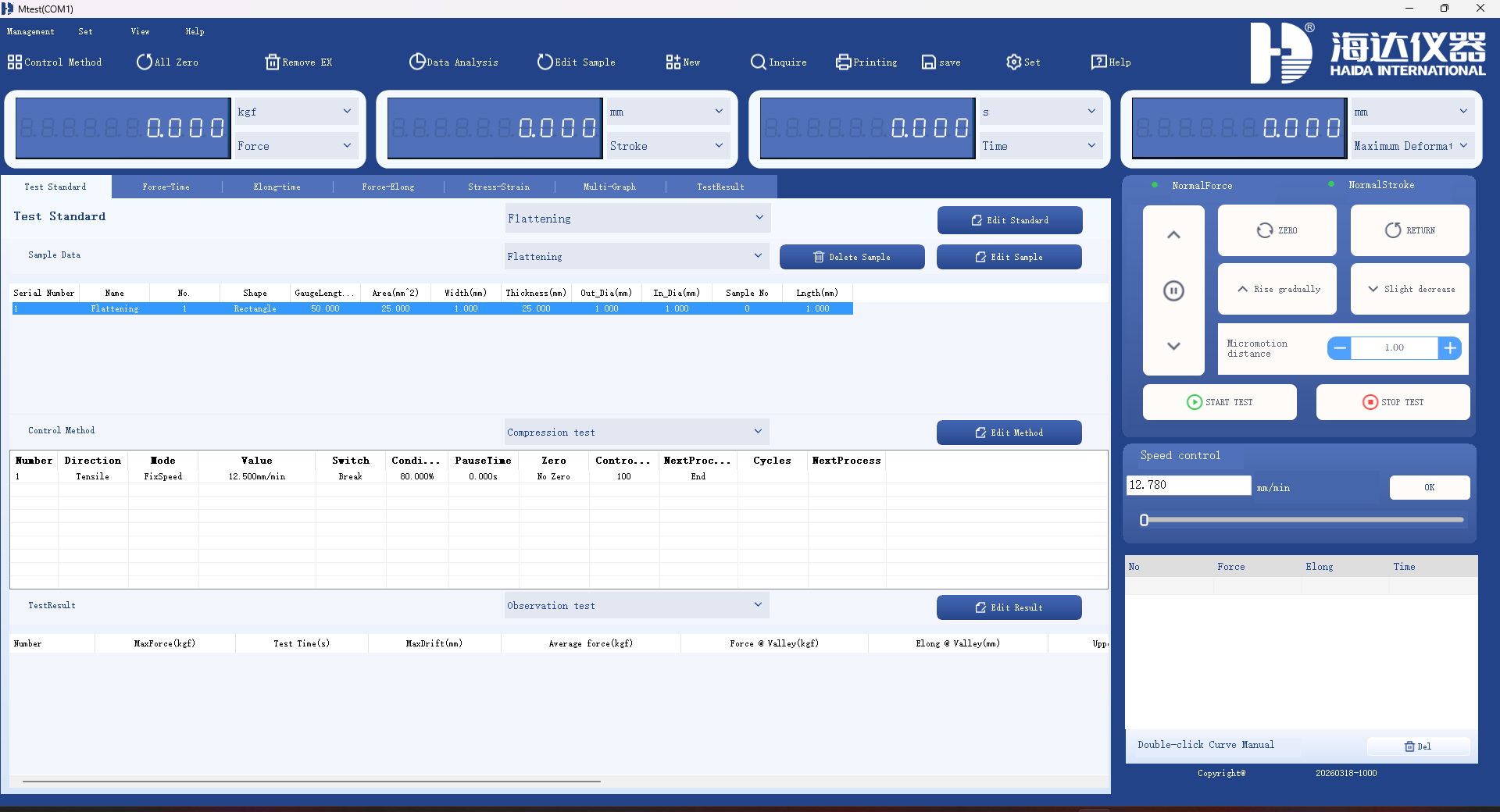Click the Delete Sample button
This screenshot has height=812, width=1500.
[852, 257]
